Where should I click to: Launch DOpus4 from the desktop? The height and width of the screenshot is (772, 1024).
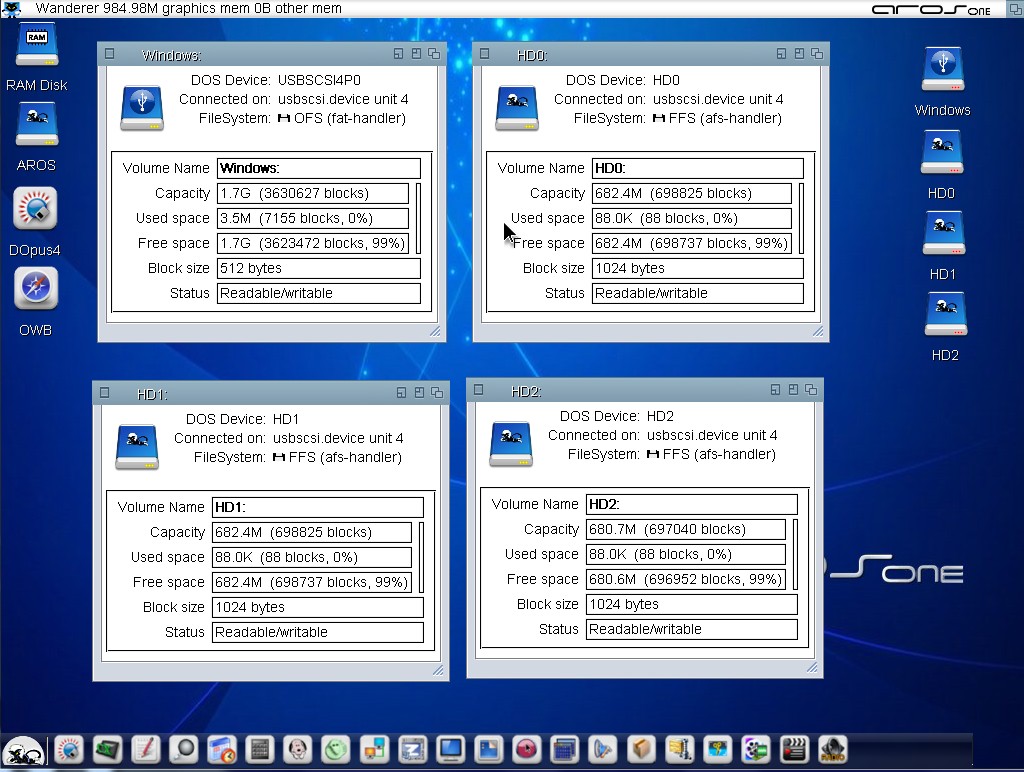(35, 209)
